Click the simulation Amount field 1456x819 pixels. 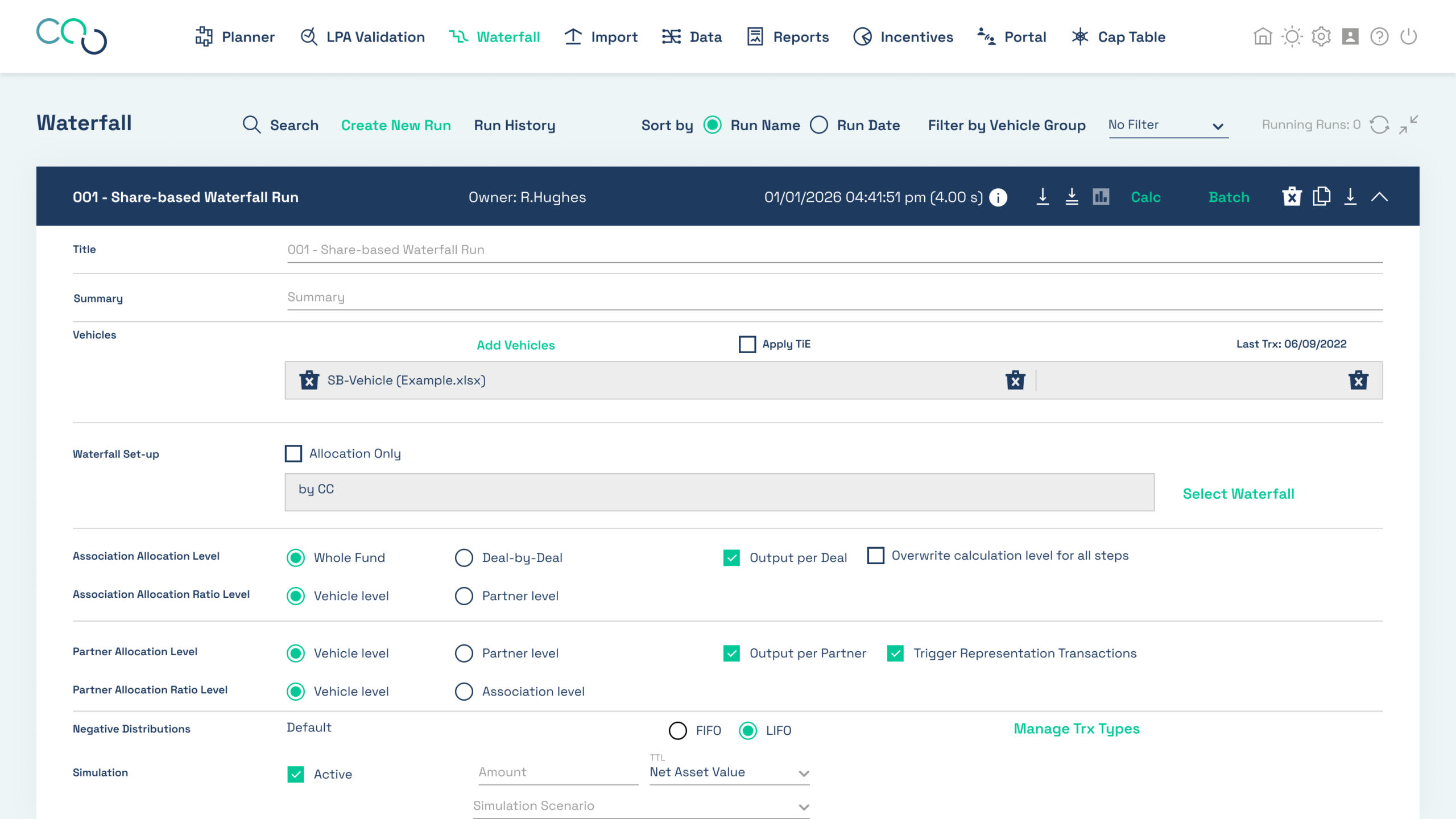[x=559, y=772]
